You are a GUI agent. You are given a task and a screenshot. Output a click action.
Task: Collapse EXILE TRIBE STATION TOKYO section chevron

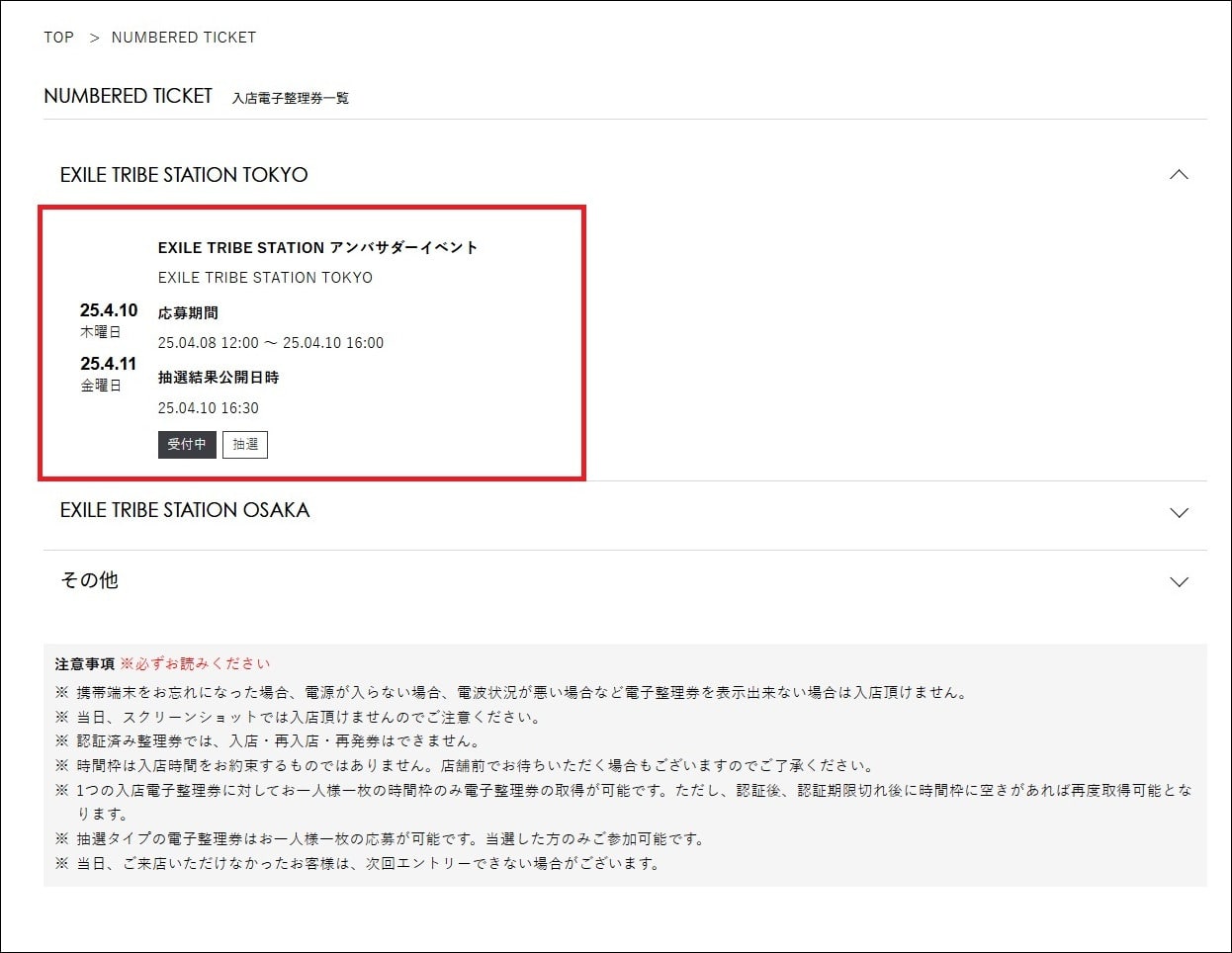coord(1179,174)
